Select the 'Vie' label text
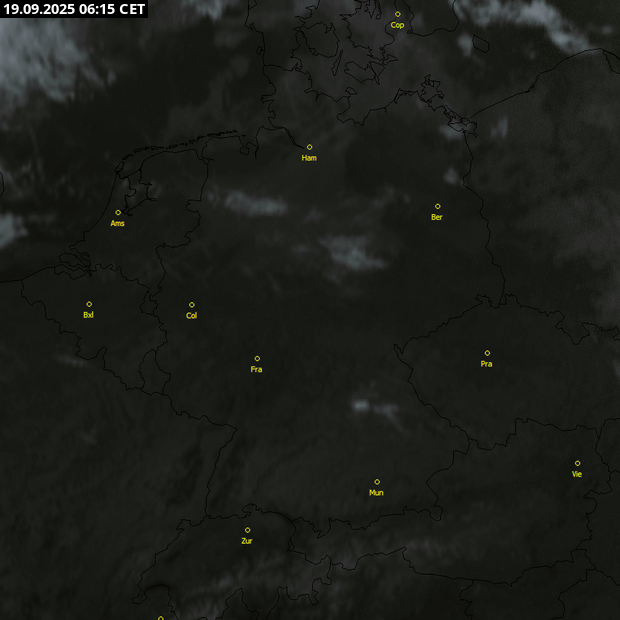This screenshot has width=620, height=620. pyautogui.click(x=577, y=474)
